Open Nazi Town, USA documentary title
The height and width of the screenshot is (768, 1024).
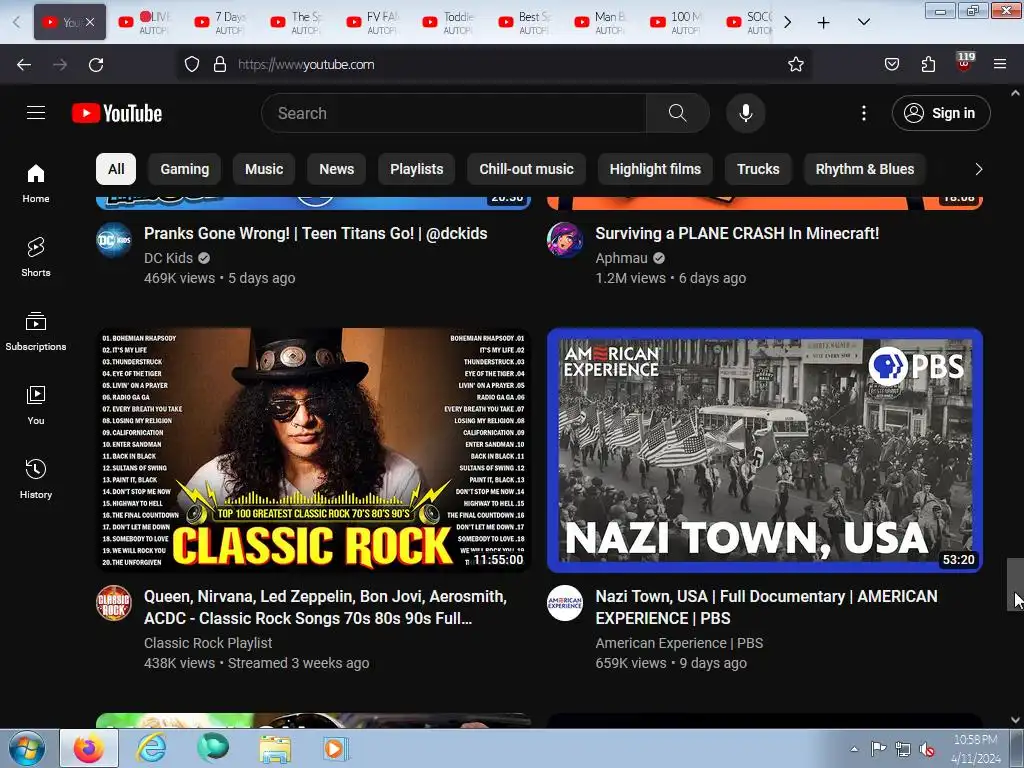coord(766,607)
